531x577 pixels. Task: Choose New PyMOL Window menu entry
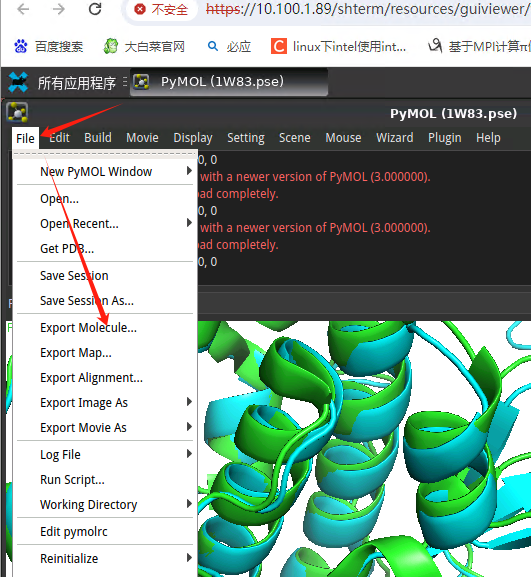[105, 171]
